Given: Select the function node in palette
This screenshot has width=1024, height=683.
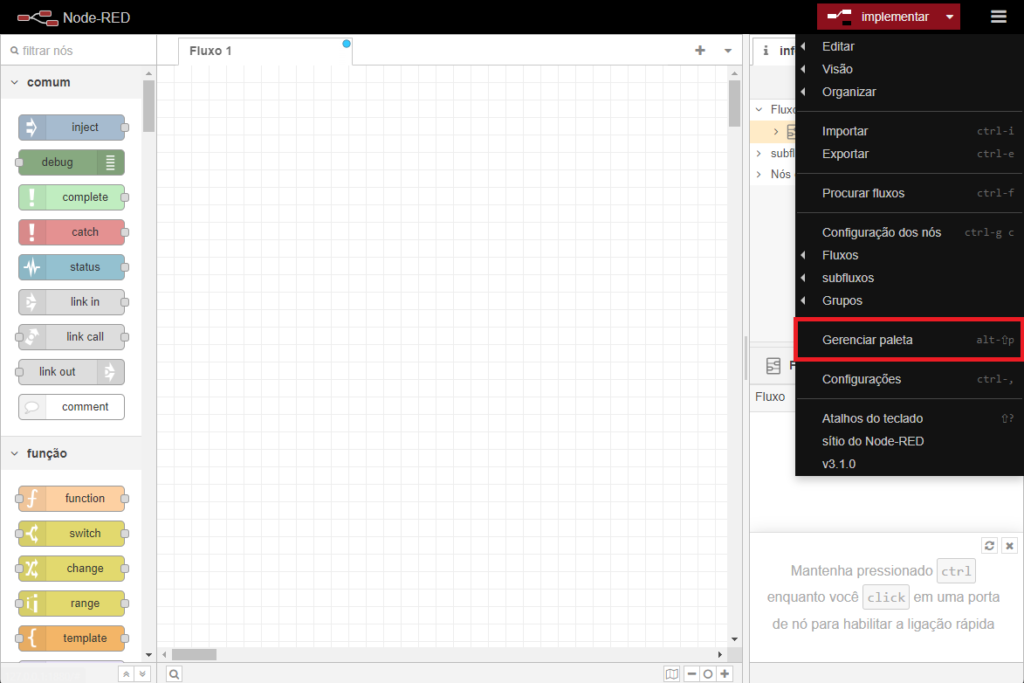Looking at the screenshot, I should coord(72,498).
